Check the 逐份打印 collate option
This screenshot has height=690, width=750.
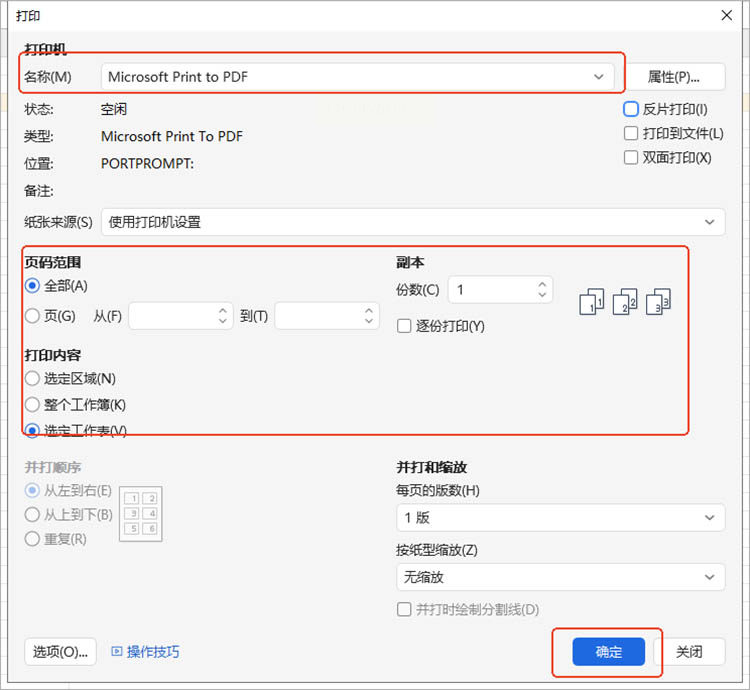[x=404, y=326]
